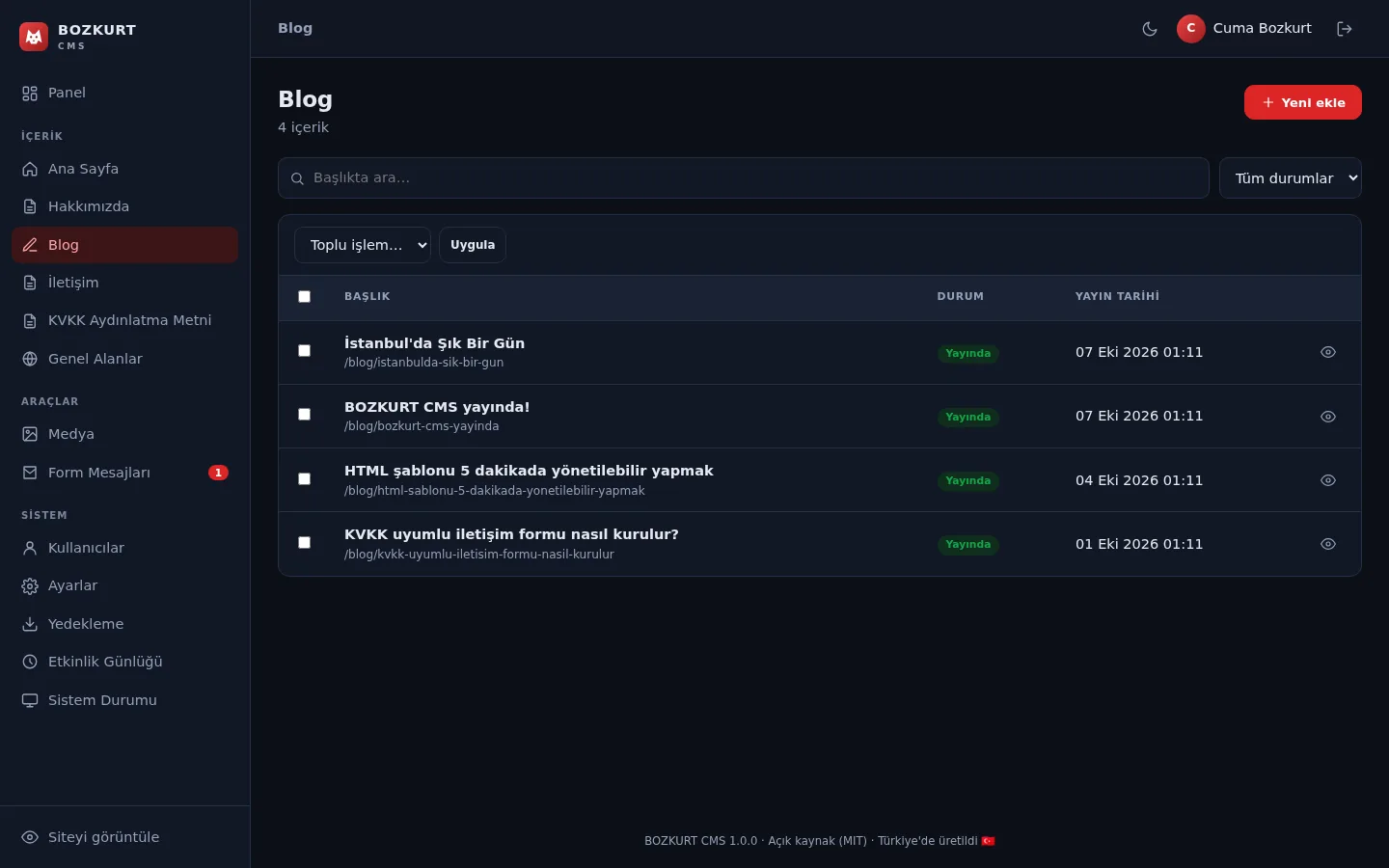Click the 01 Eki 2026 01:11 date cell
The height and width of the screenshot is (868, 1389).
coord(1139,544)
